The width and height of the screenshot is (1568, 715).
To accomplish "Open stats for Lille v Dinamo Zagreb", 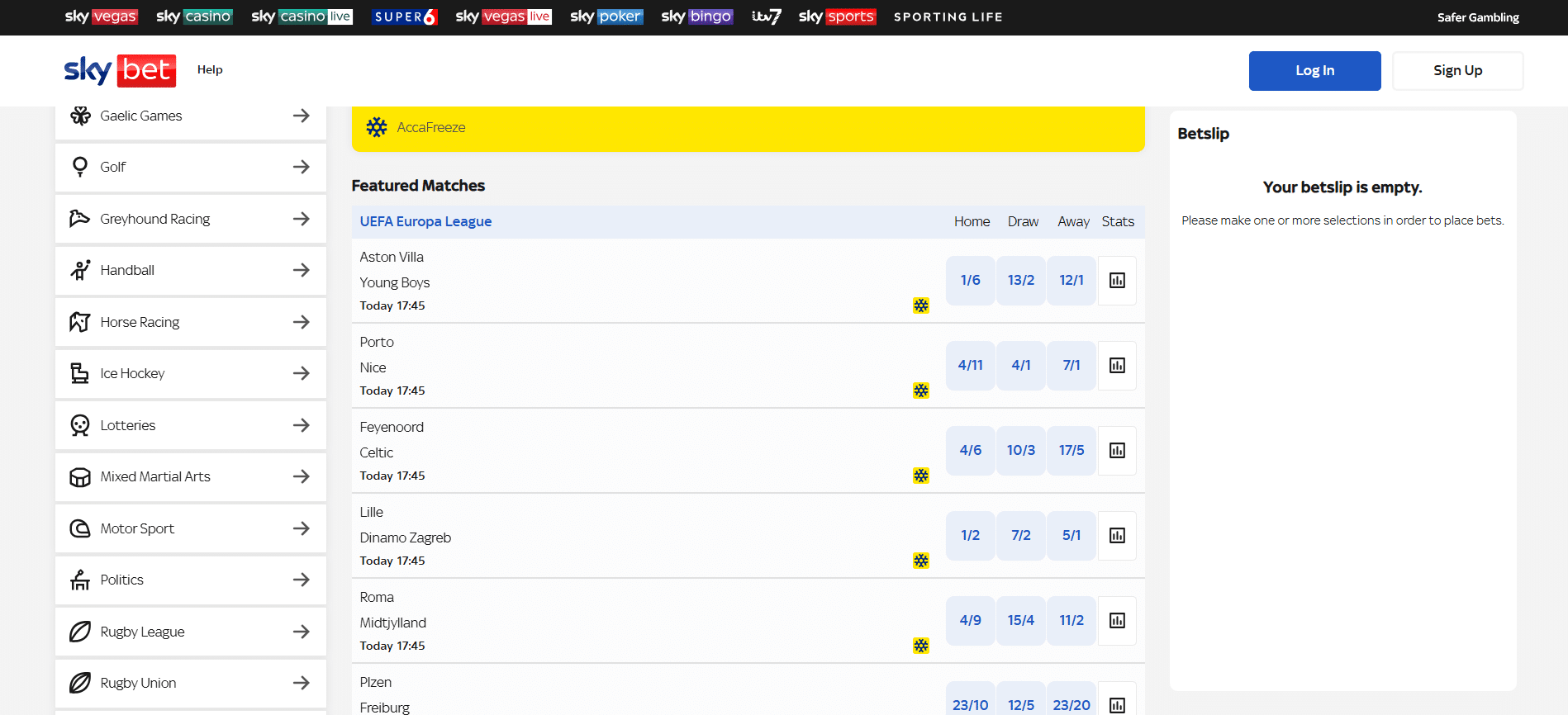I will (x=1117, y=536).
